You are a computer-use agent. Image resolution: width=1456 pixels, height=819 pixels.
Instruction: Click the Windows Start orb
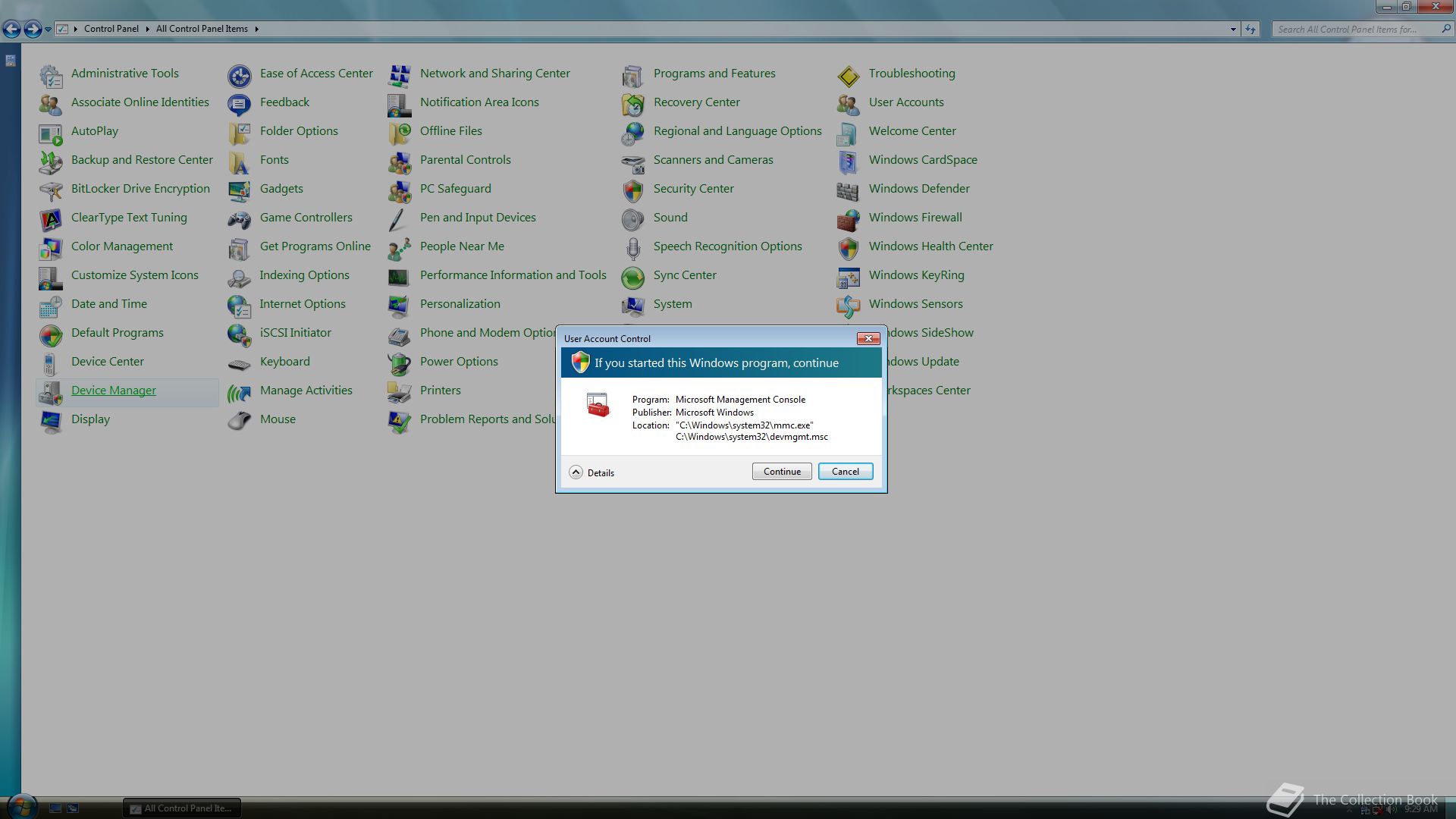coord(21,806)
